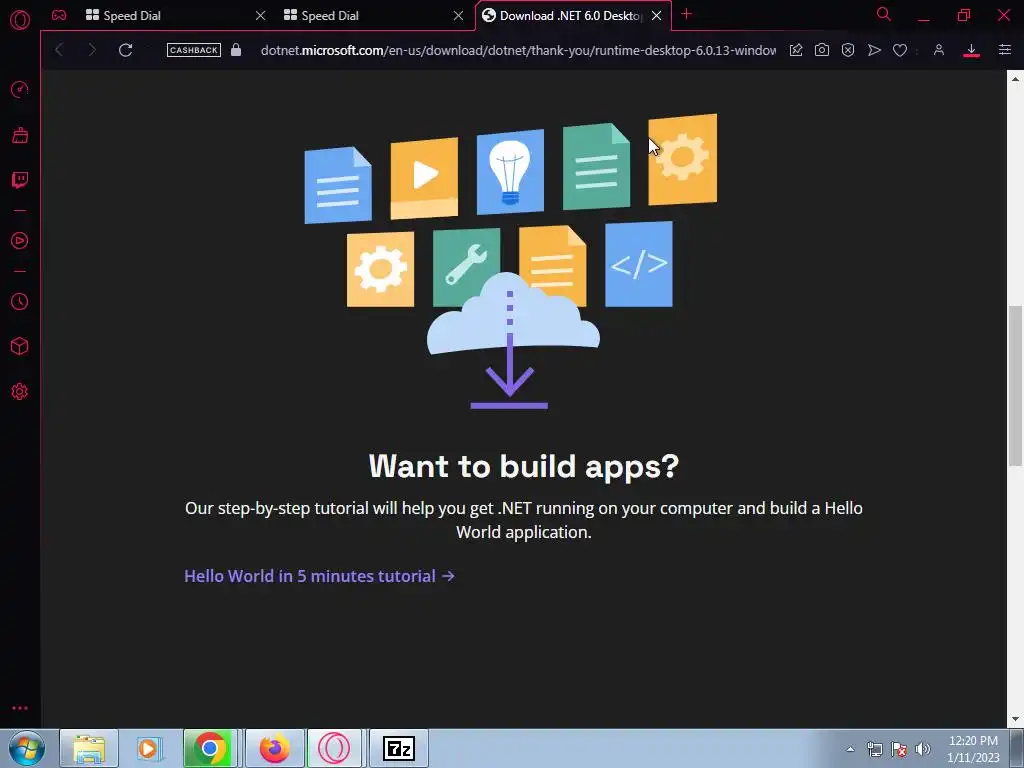The image size is (1024, 768).
Task: Open Twitch panel in sidebar
Action: tap(20, 180)
